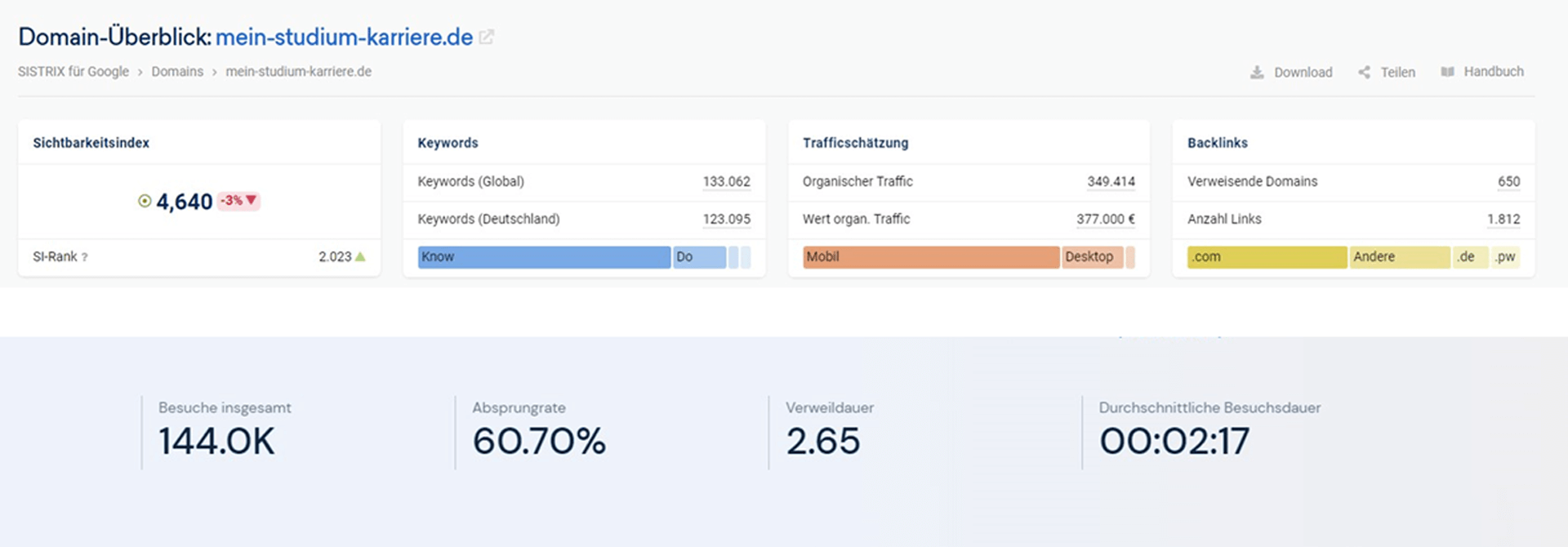This screenshot has width=1568, height=547.
Task: Click the Teilen share icon
Action: click(1364, 73)
